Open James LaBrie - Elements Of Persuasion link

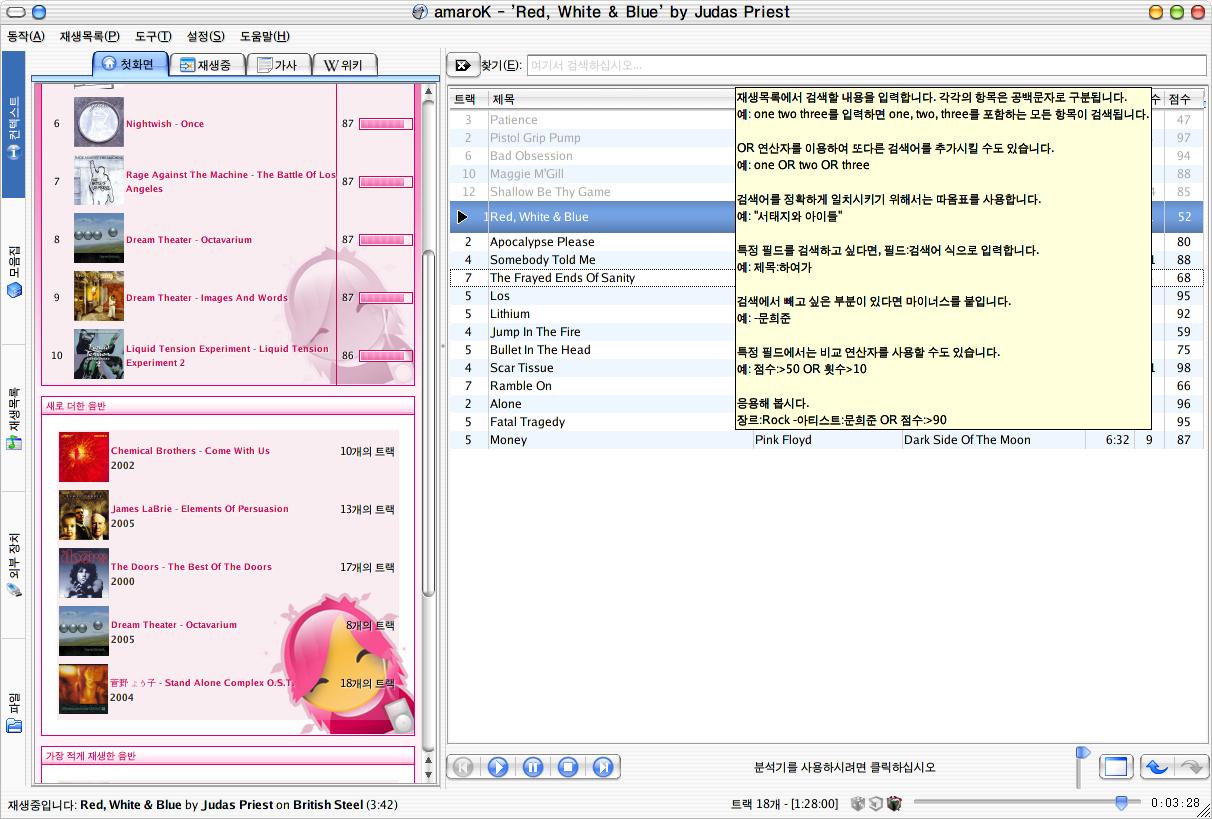point(200,509)
